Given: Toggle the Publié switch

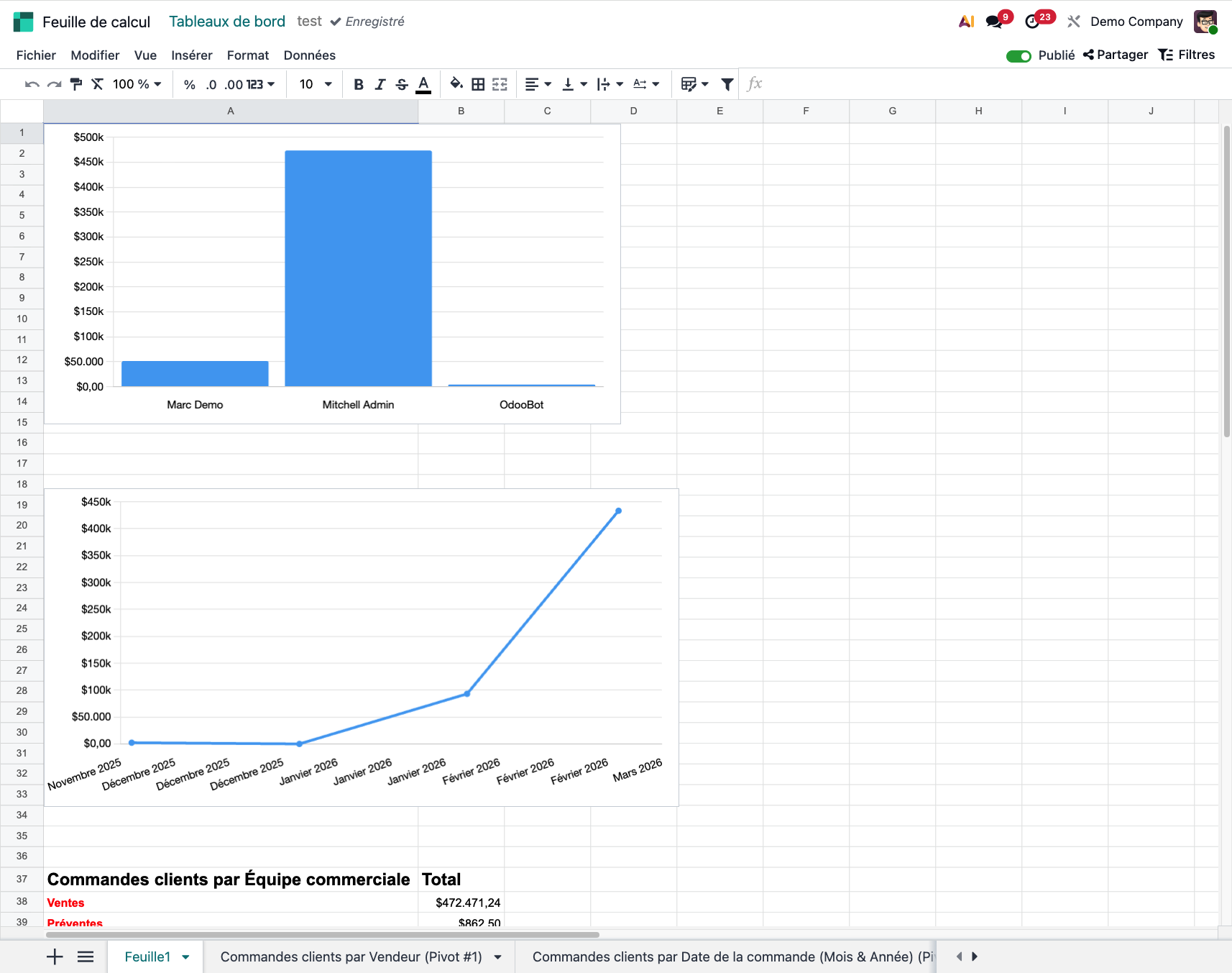Looking at the screenshot, I should point(1018,55).
